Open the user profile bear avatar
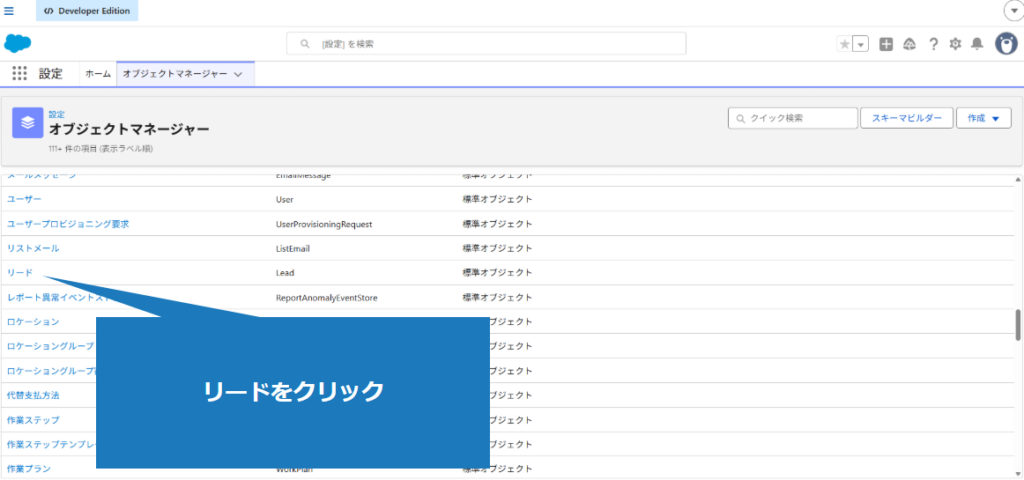Image resolution: width=1024 pixels, height=480 pixels. coord(1005,44)
